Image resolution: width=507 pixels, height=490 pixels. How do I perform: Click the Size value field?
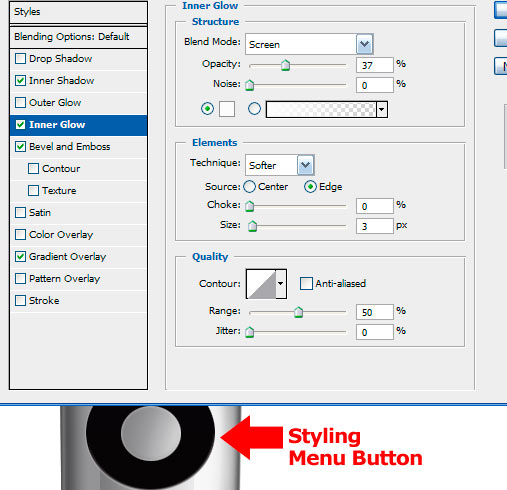coord(374,226)
